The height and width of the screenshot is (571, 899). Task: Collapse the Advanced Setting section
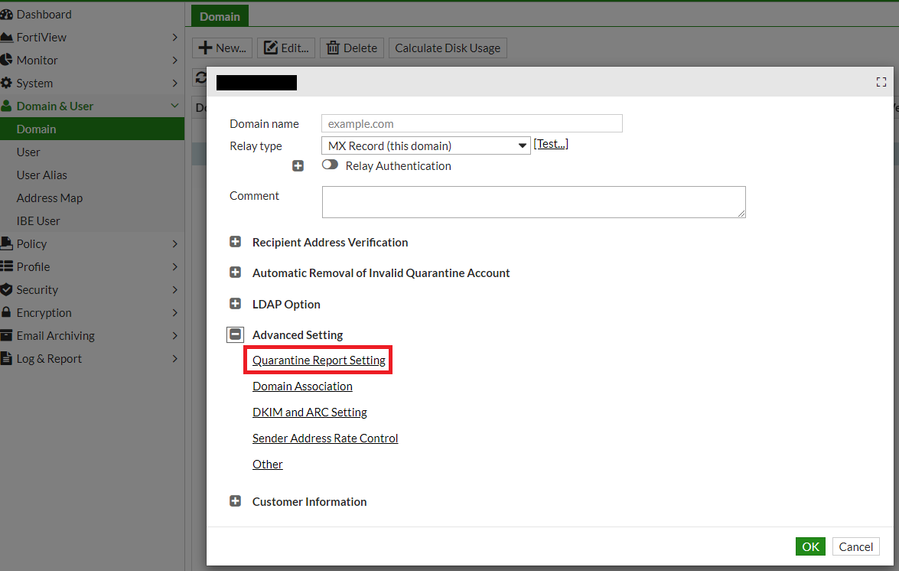(236, 335)
